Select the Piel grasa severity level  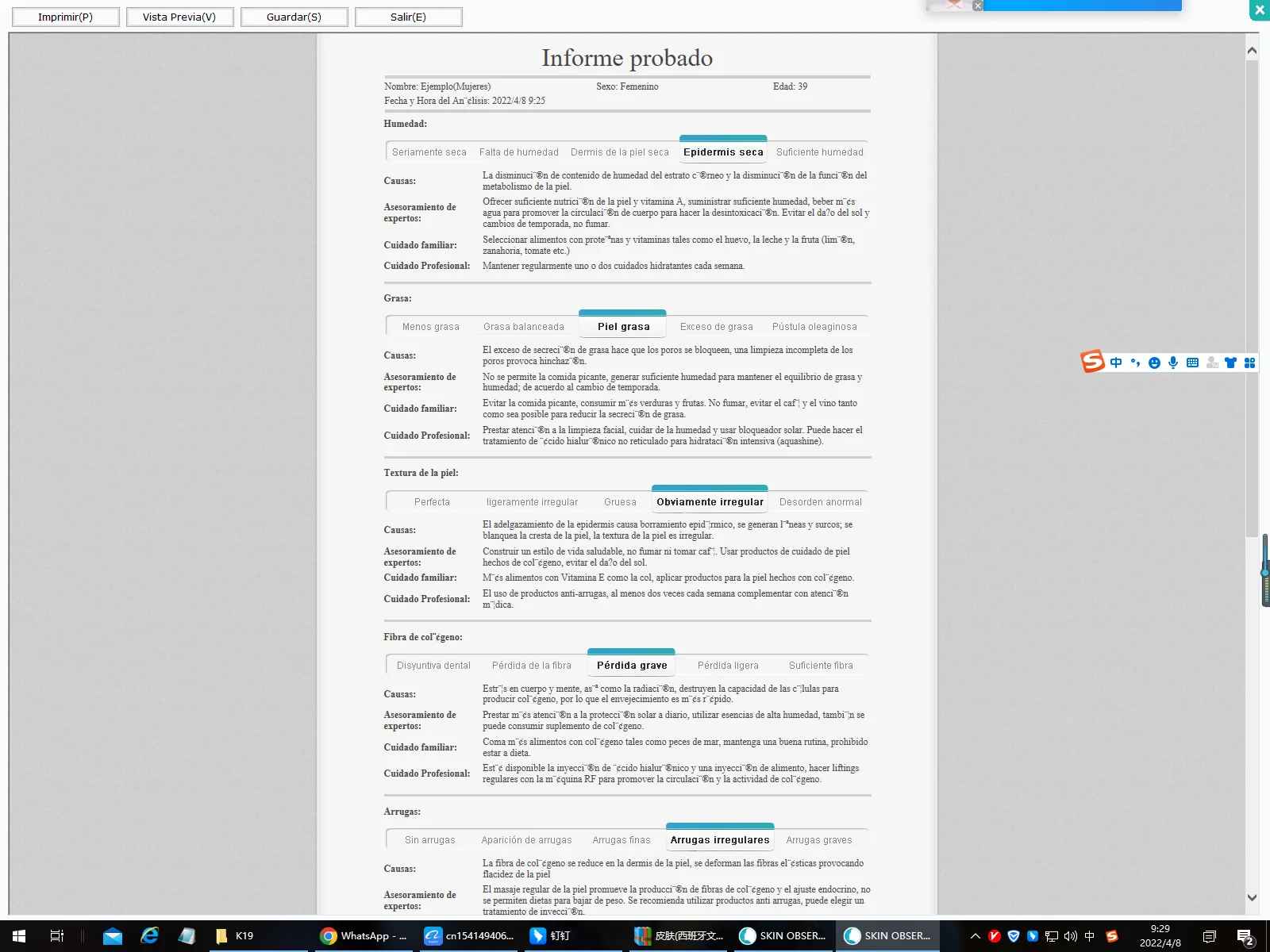(624, 326)
